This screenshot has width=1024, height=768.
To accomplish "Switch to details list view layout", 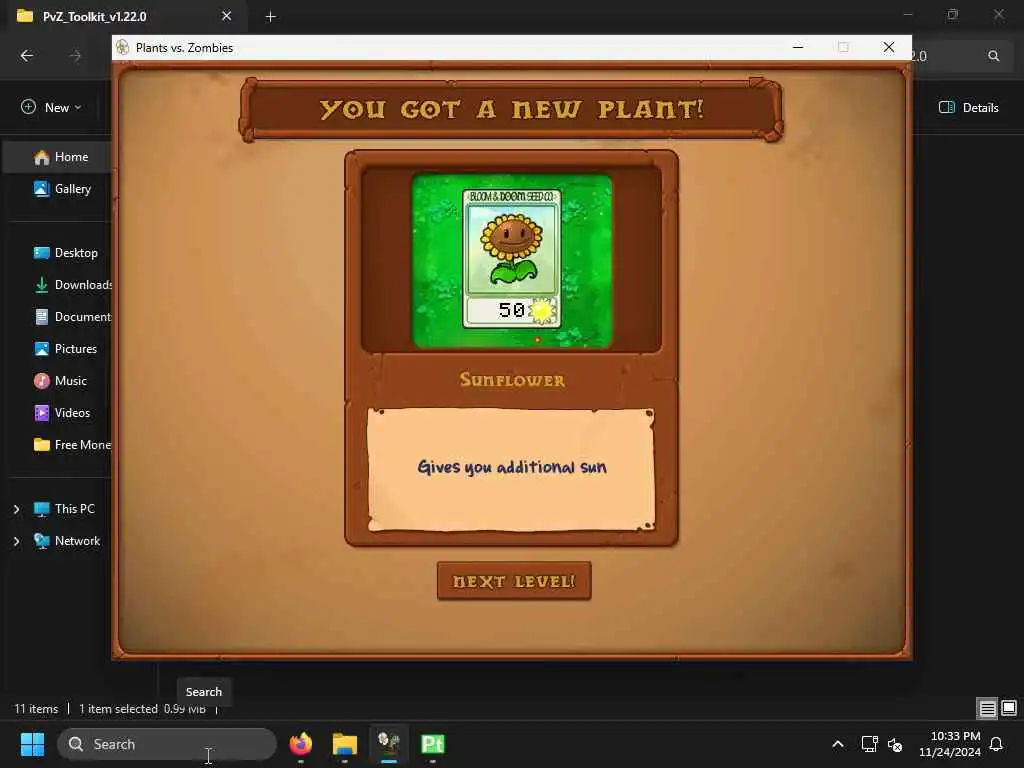I will coord(987,708).
